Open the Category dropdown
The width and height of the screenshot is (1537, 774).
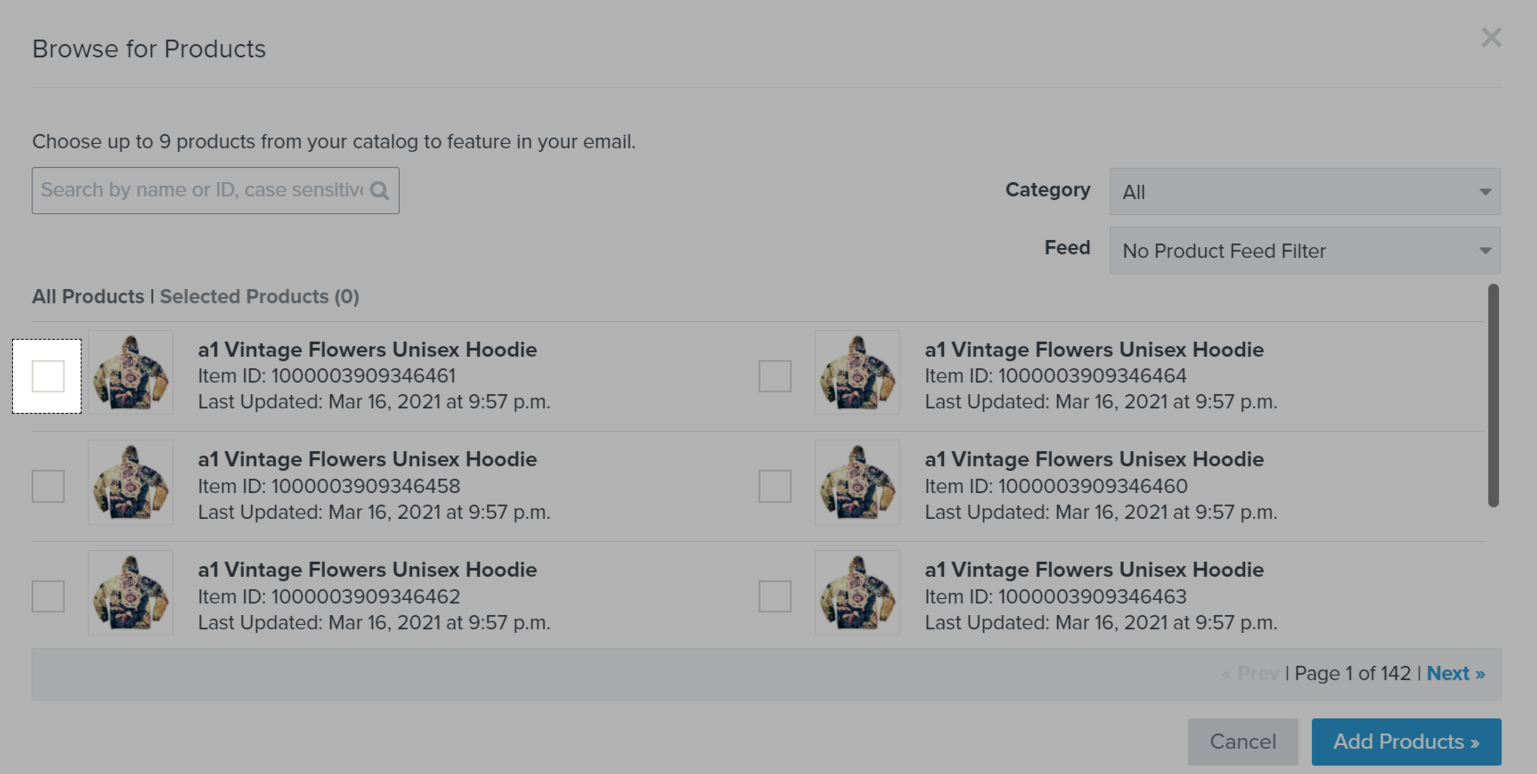coord(1305,191)
